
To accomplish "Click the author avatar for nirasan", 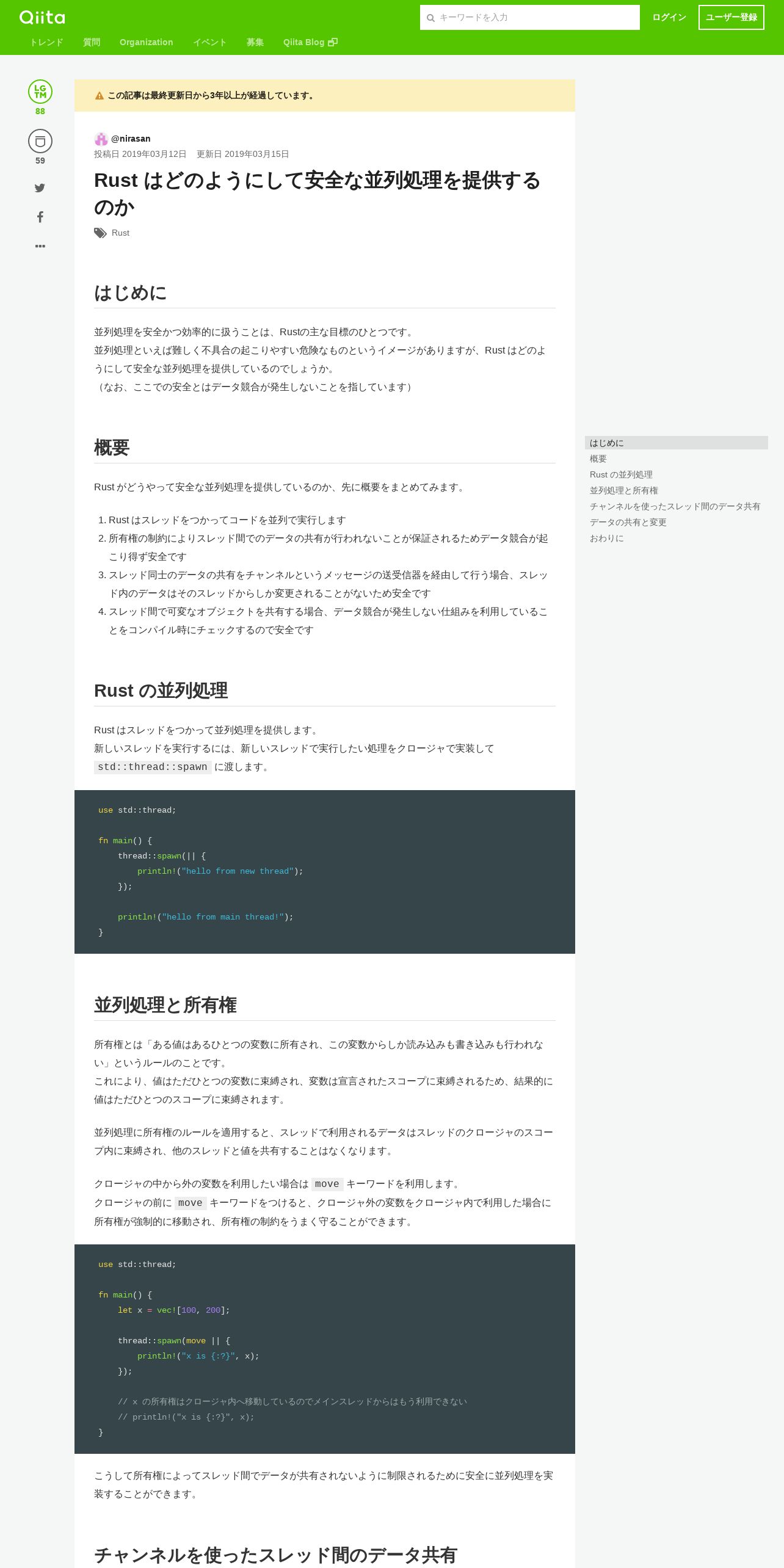I will [101, 139].
